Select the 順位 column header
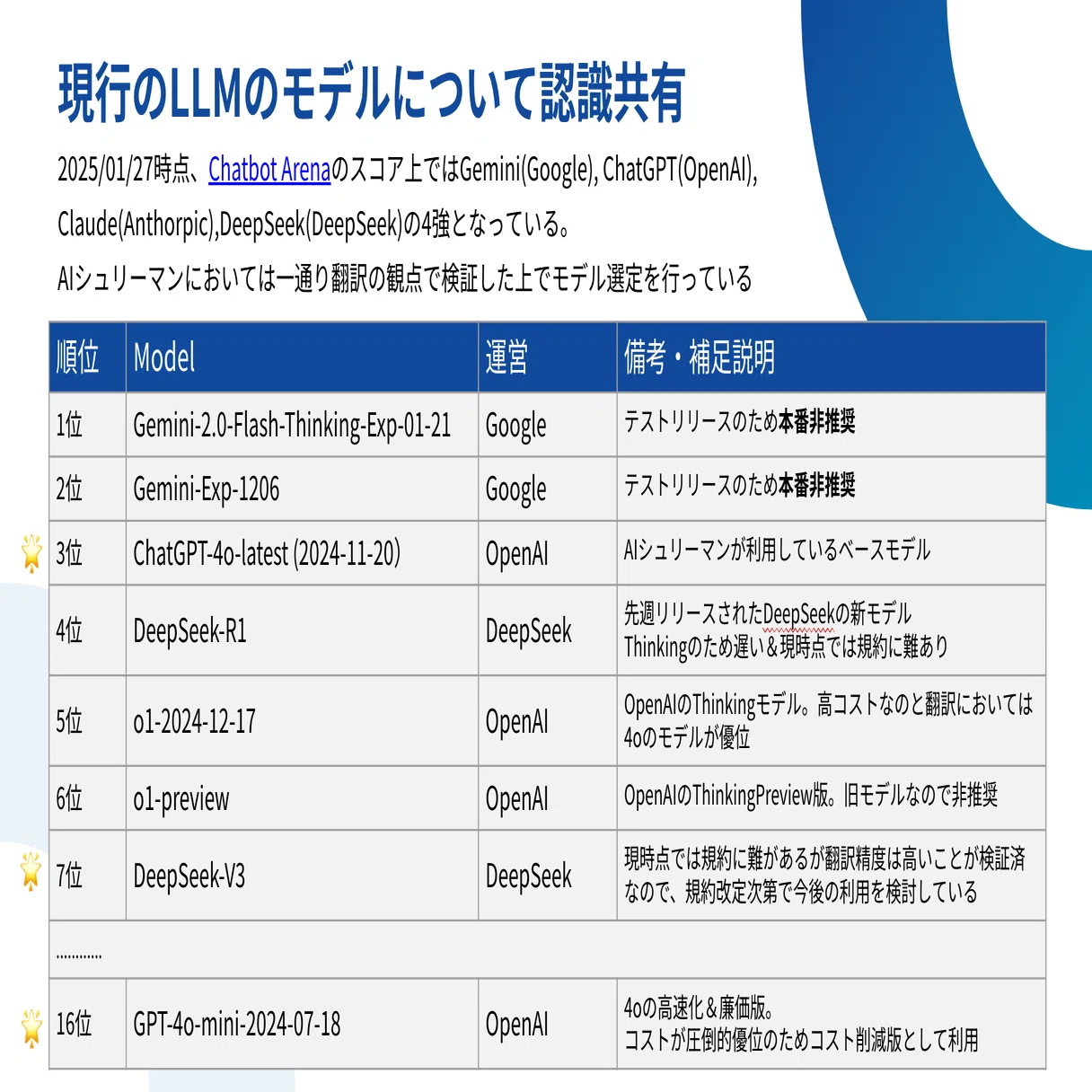This screenshot has width=1092, height=1092. coord(88,357)
